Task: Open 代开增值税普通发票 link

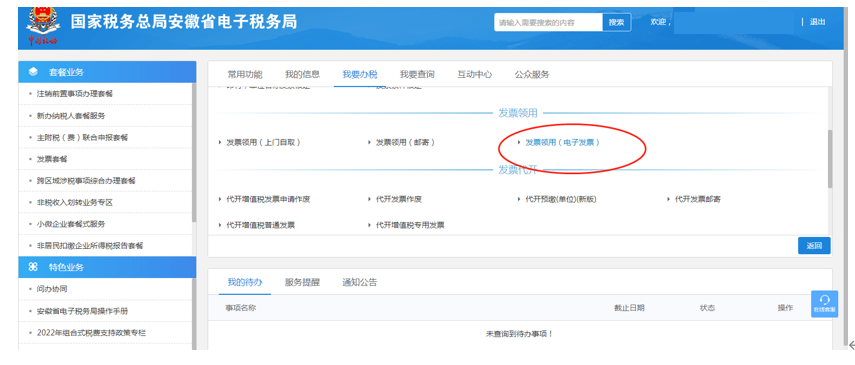Action: (x=260, y=225)
